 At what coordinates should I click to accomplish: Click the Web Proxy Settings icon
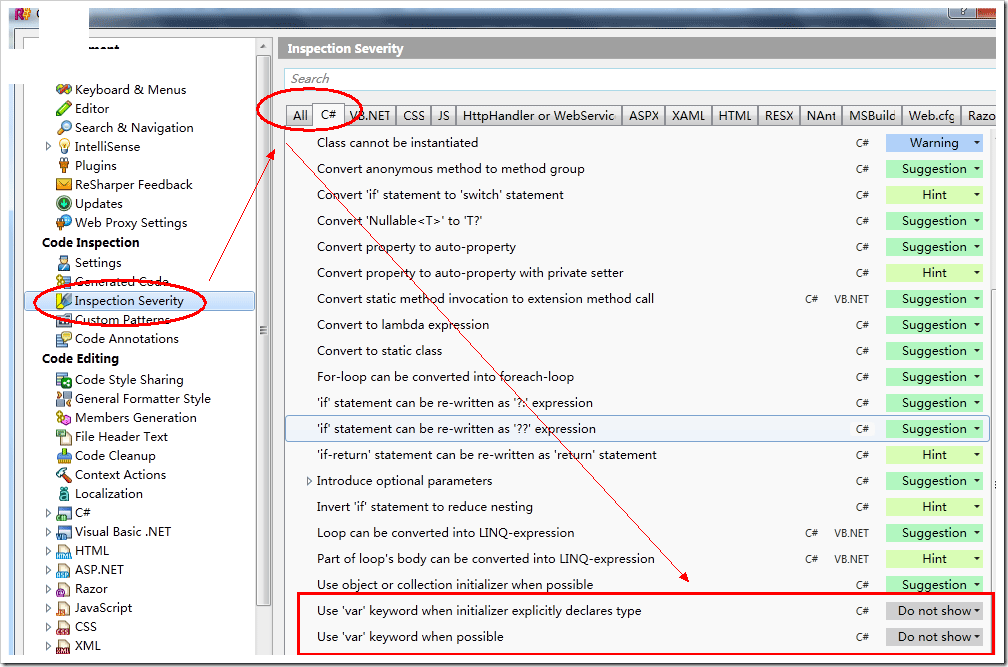point(64,222)
